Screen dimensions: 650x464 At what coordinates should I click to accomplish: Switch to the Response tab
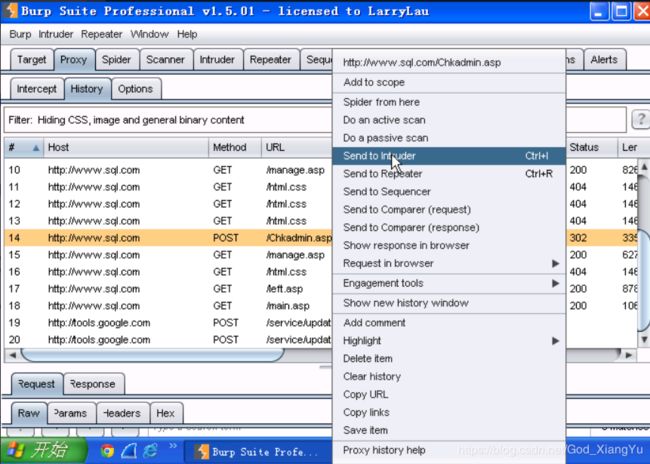(x=93, y=384)
